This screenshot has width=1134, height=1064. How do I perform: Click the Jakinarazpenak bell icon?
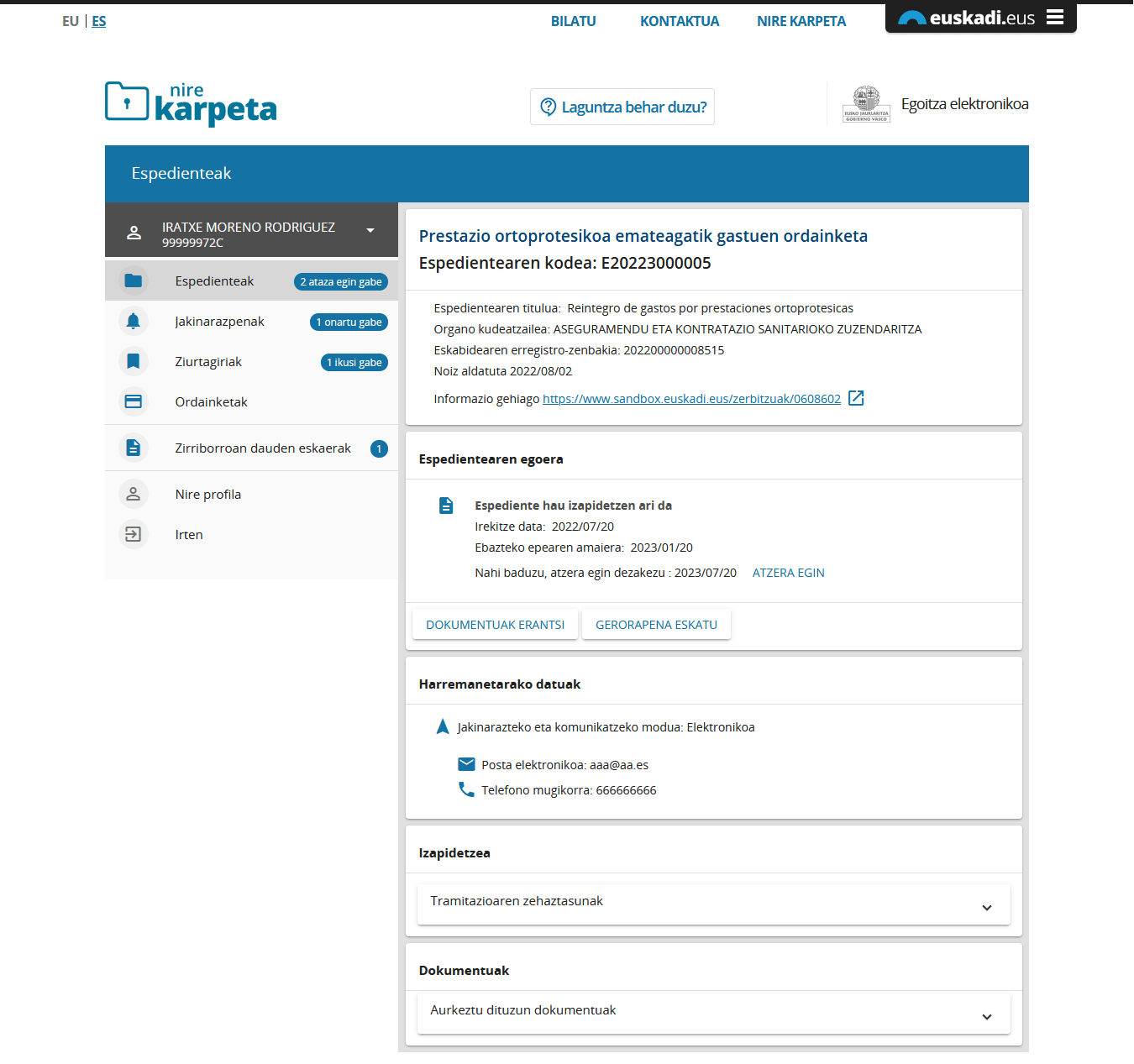tap(134, 321)
